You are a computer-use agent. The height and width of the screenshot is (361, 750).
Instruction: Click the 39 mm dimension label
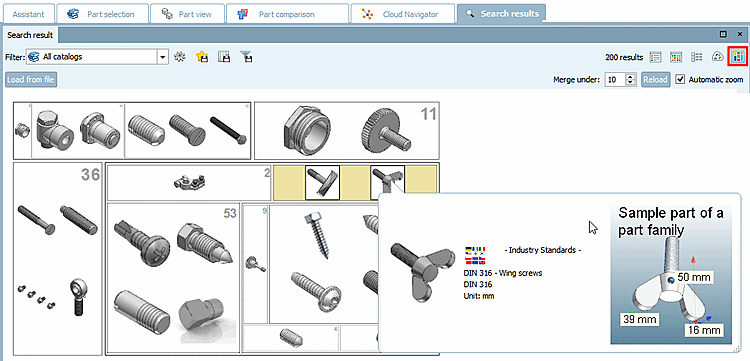pyautogui.click(x=640, y=319)
